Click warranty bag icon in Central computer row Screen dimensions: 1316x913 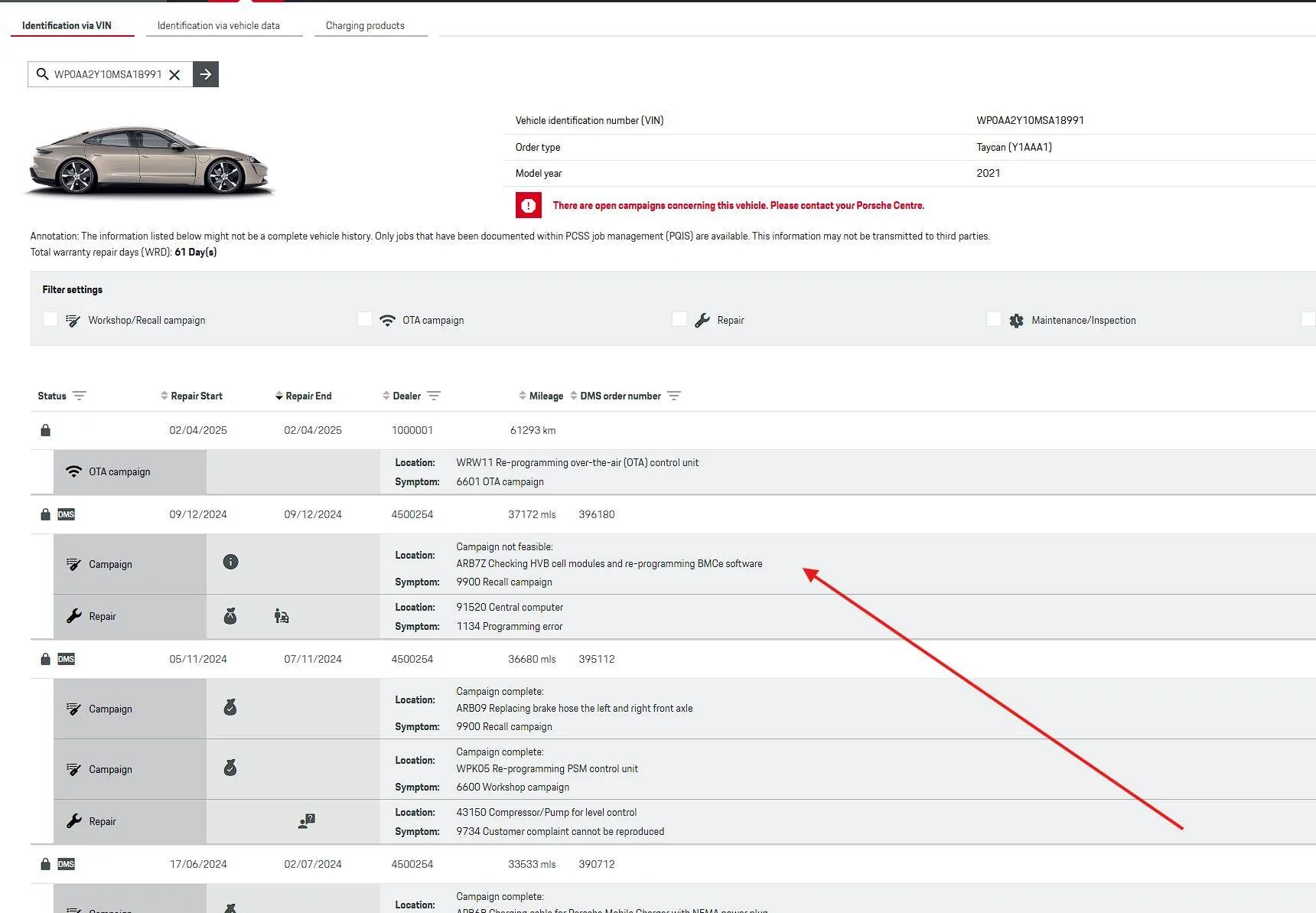point(230,615)
